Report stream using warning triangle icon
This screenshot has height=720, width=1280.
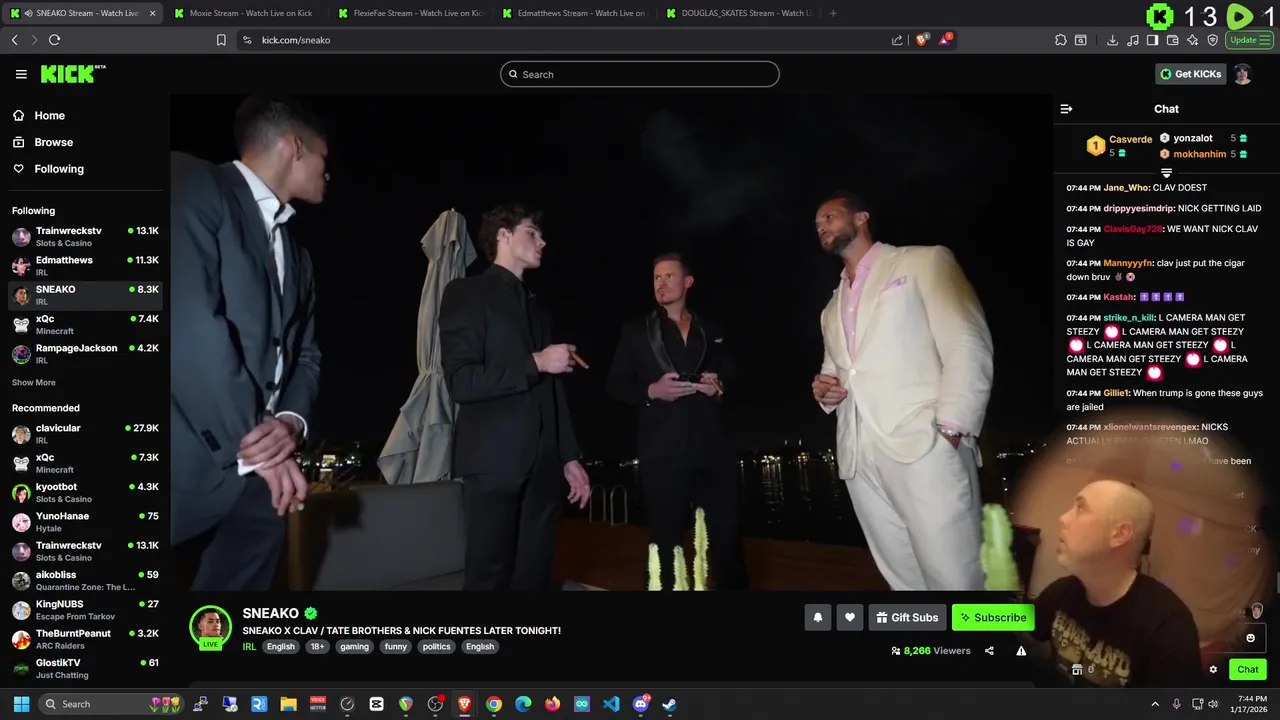1021,651
